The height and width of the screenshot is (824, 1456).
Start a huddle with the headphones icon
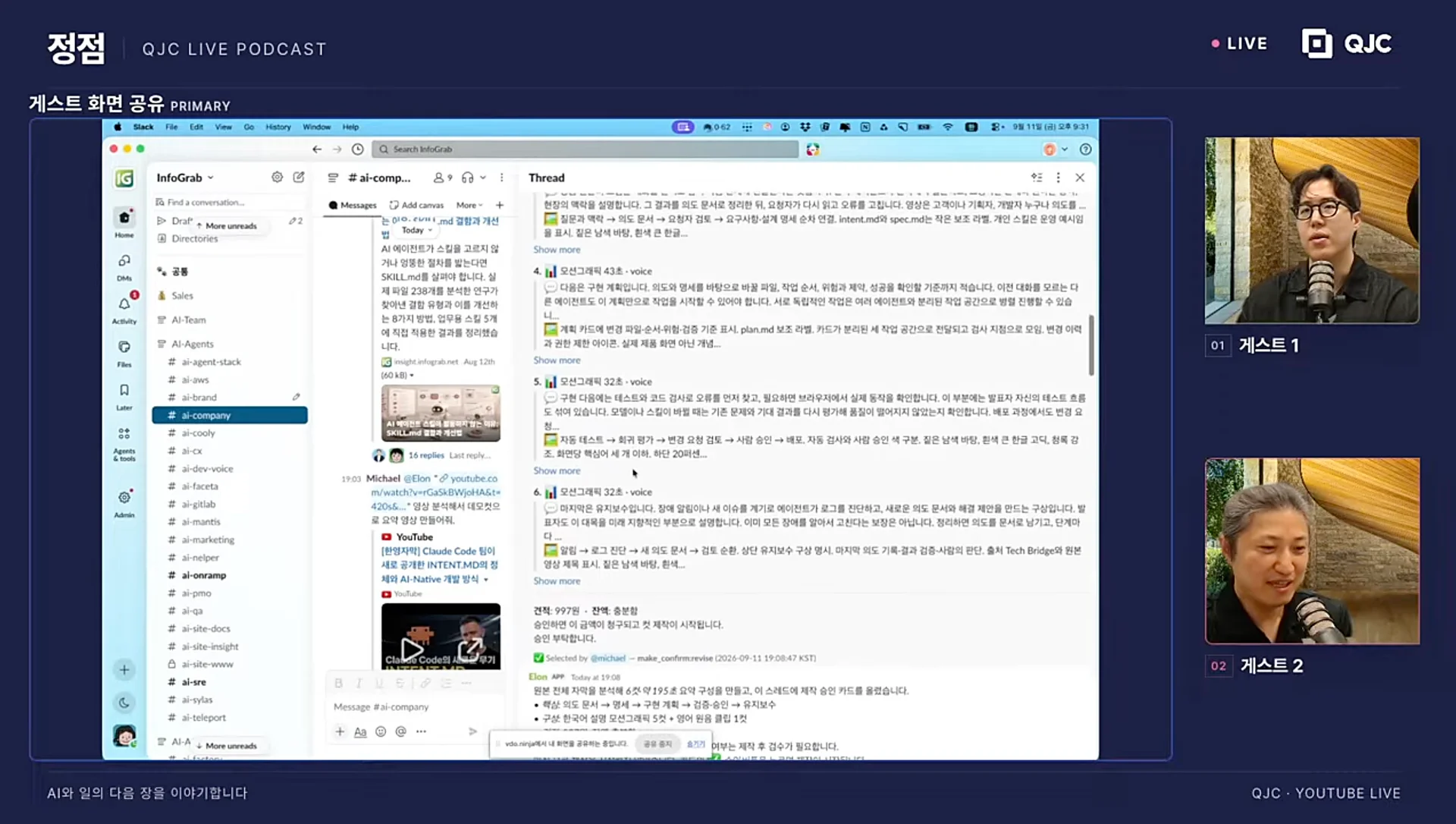point(468,178)
